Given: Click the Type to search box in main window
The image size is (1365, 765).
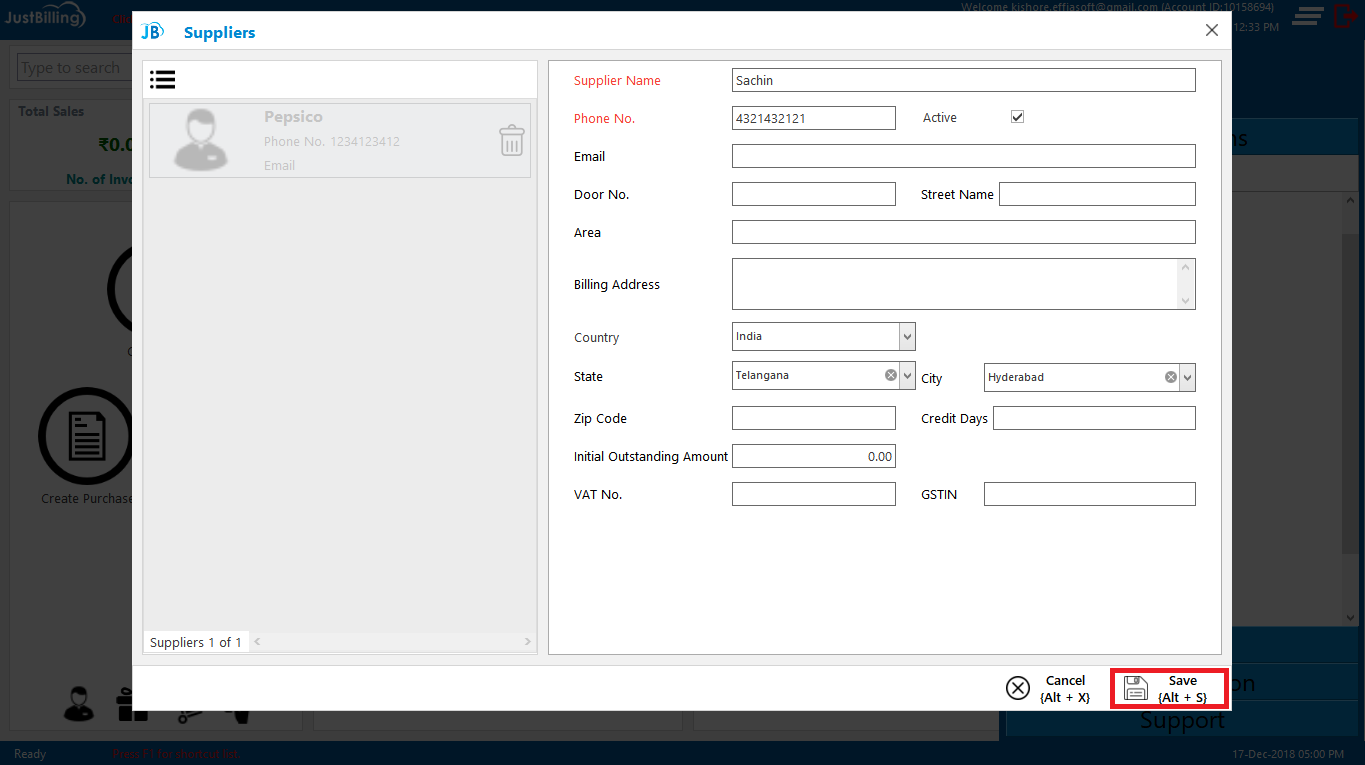Looking at the screenshot, I should (75, 68).
